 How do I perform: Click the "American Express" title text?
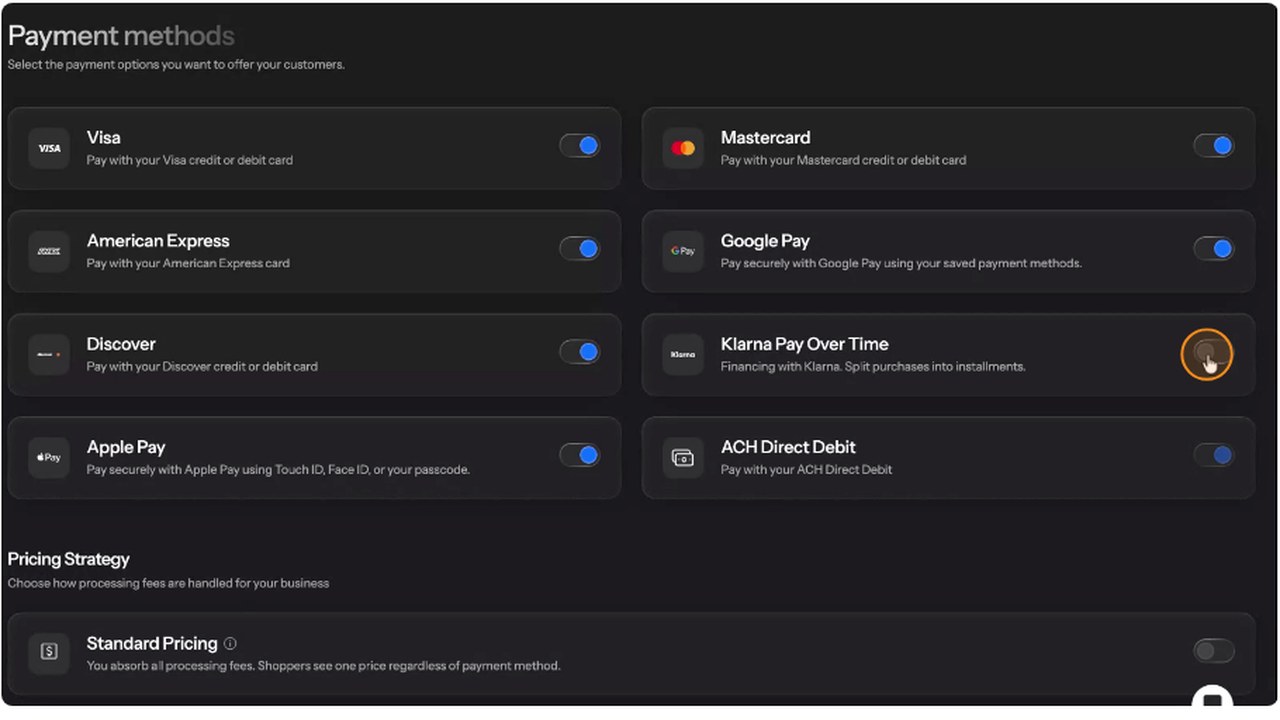158,241
